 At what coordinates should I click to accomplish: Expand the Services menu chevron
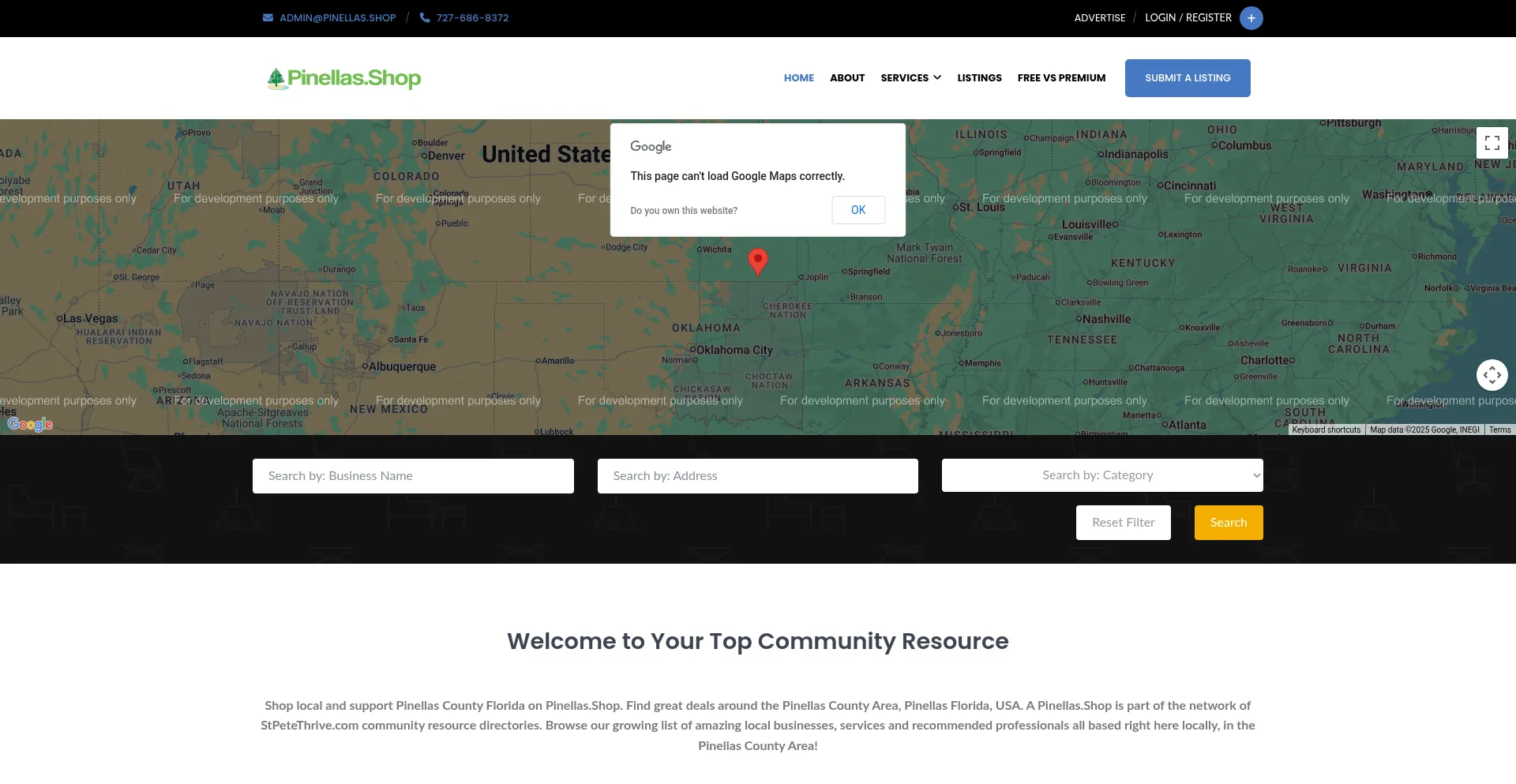tap(937, 77)
